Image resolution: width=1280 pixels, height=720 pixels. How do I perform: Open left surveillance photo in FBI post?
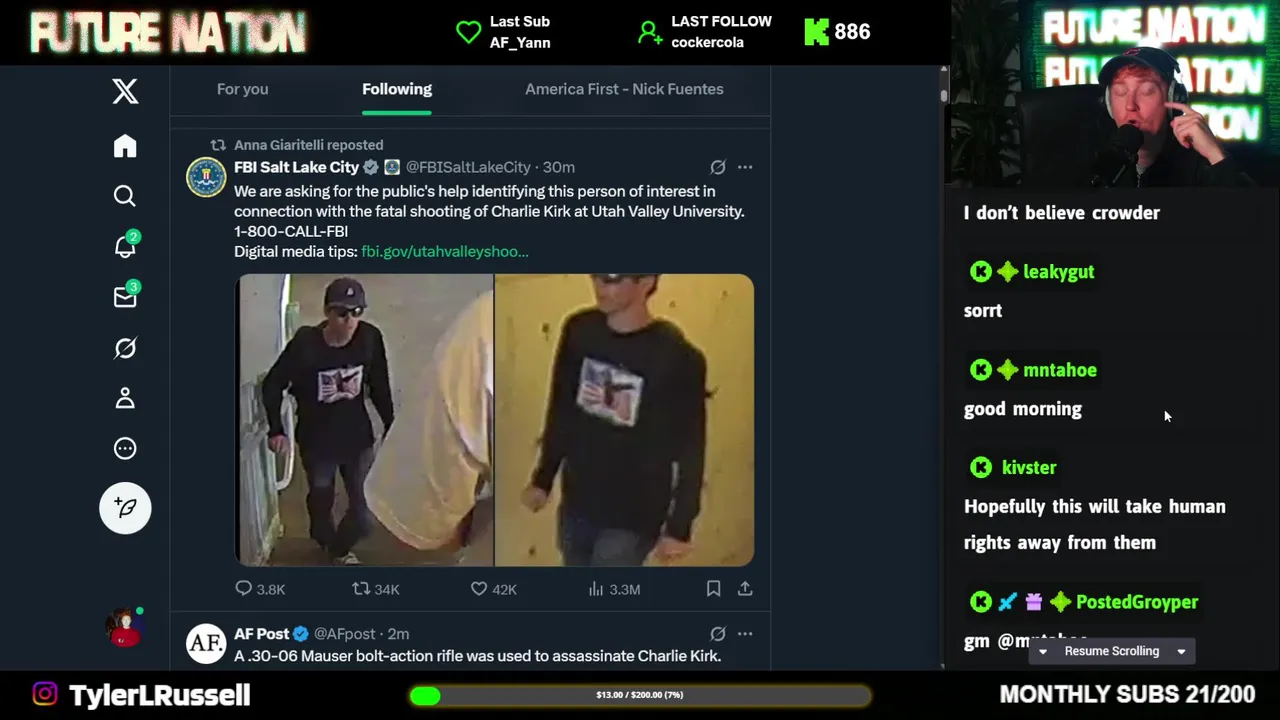(x=364, y=420)
